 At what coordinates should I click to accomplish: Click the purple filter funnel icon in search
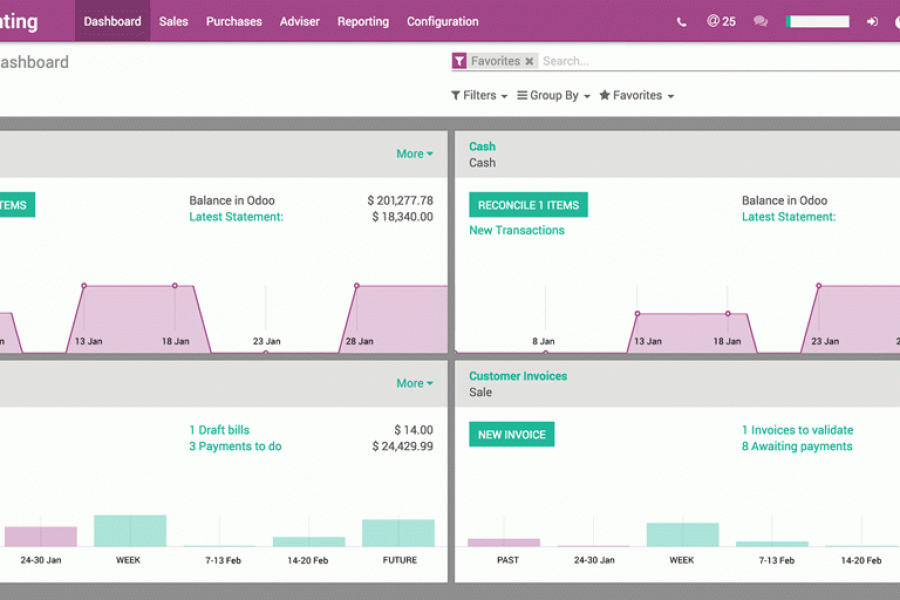tap(459, 61)
